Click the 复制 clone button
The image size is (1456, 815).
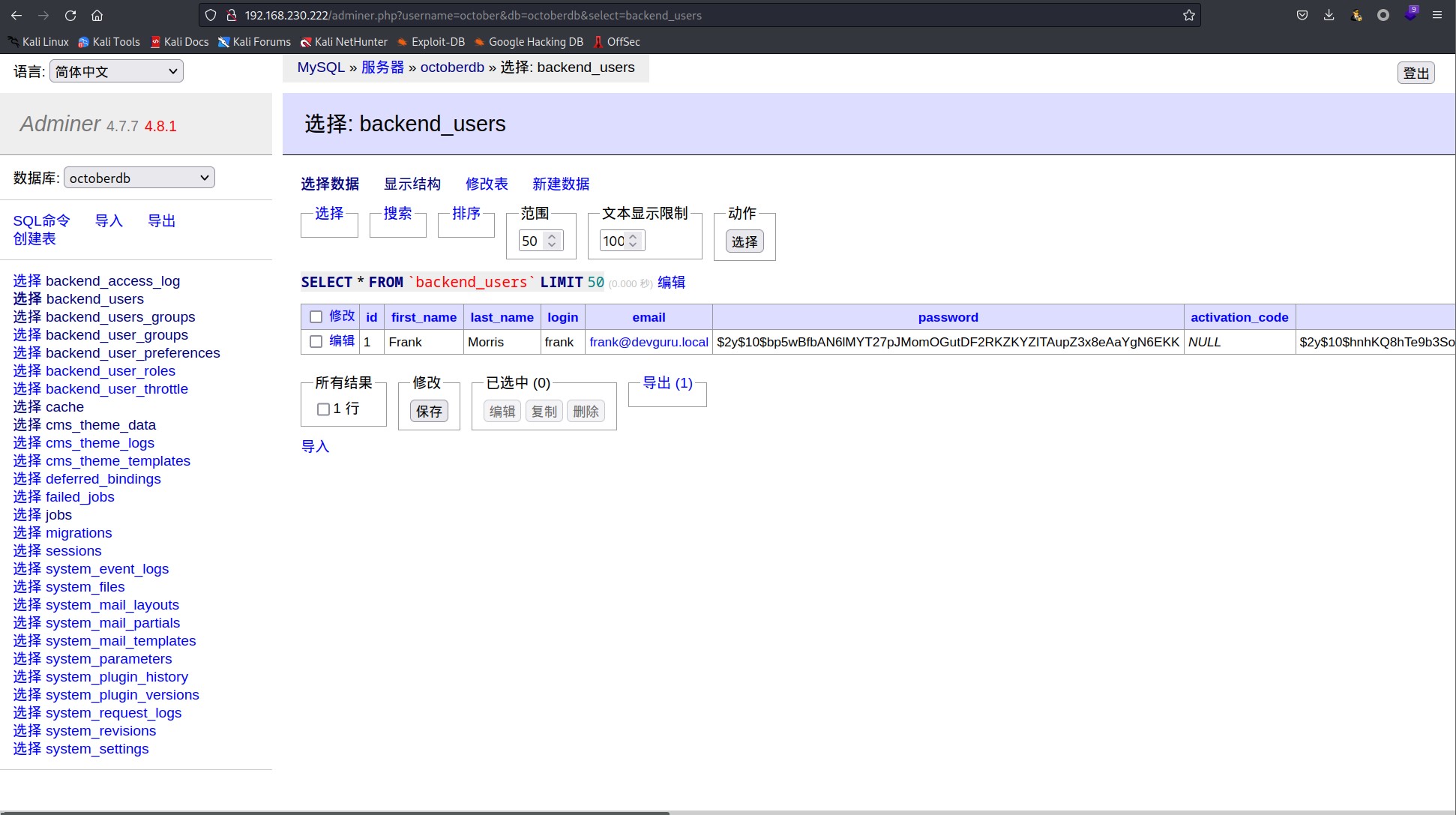coord(544,411)
